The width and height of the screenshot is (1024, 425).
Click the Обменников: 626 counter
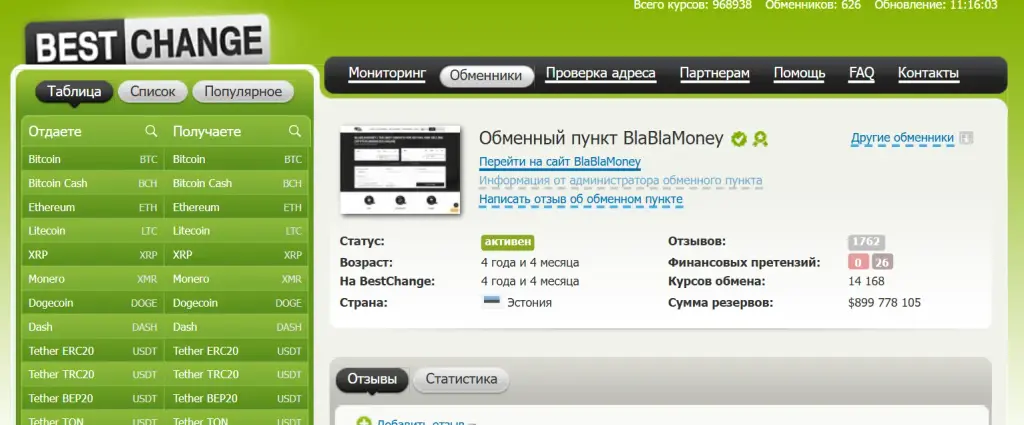tap(813, 5)
